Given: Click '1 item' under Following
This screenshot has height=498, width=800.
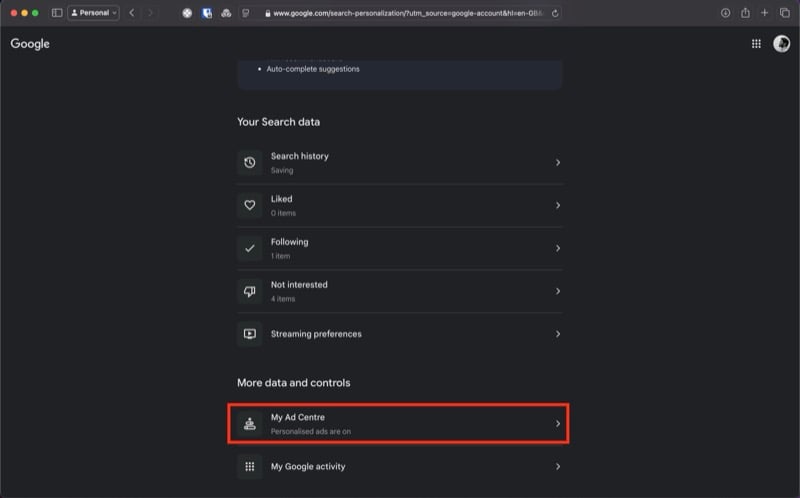Looking at the screenshot, I should (280, 256).
